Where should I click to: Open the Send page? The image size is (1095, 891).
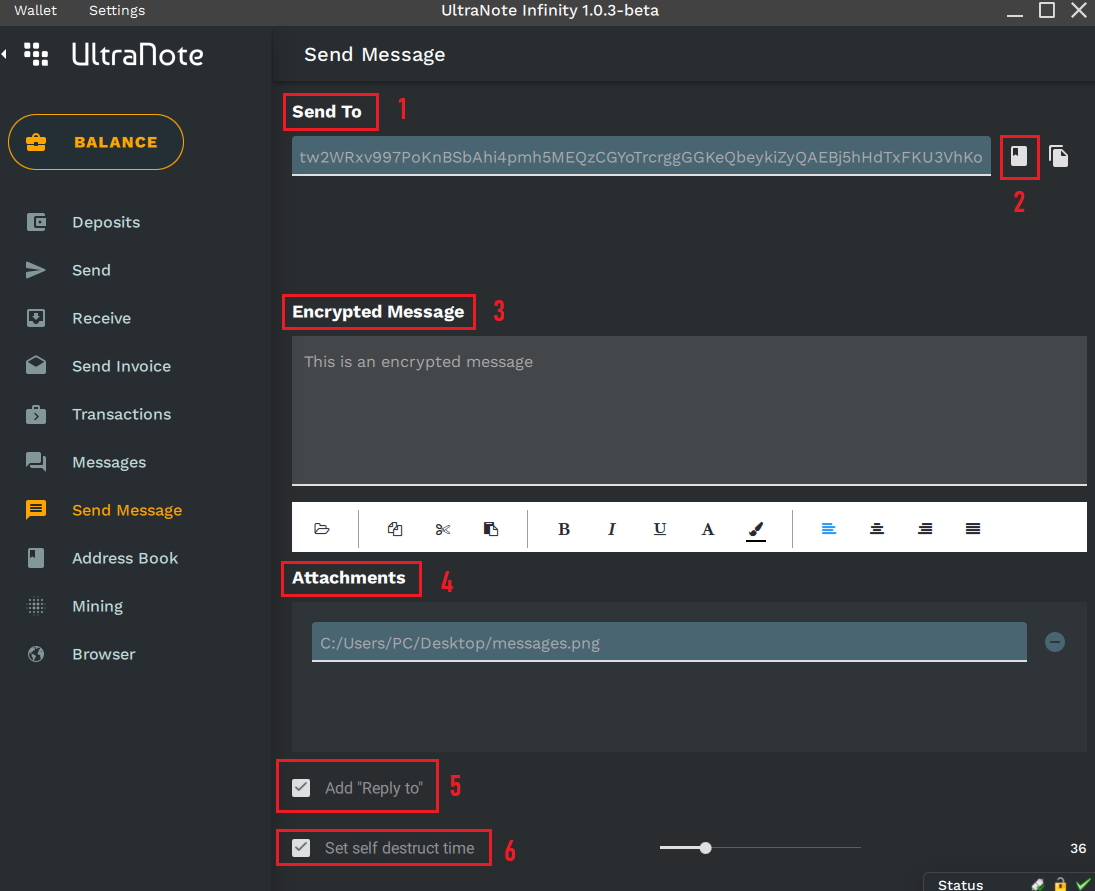91,270
